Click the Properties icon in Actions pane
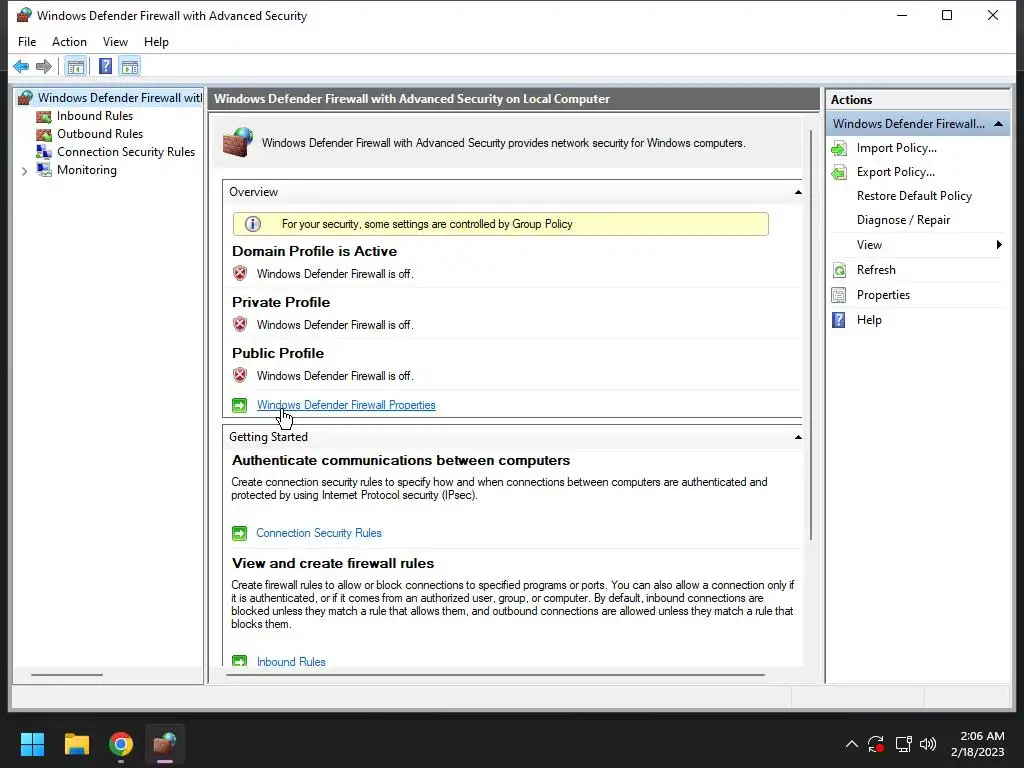 (839, 295)
